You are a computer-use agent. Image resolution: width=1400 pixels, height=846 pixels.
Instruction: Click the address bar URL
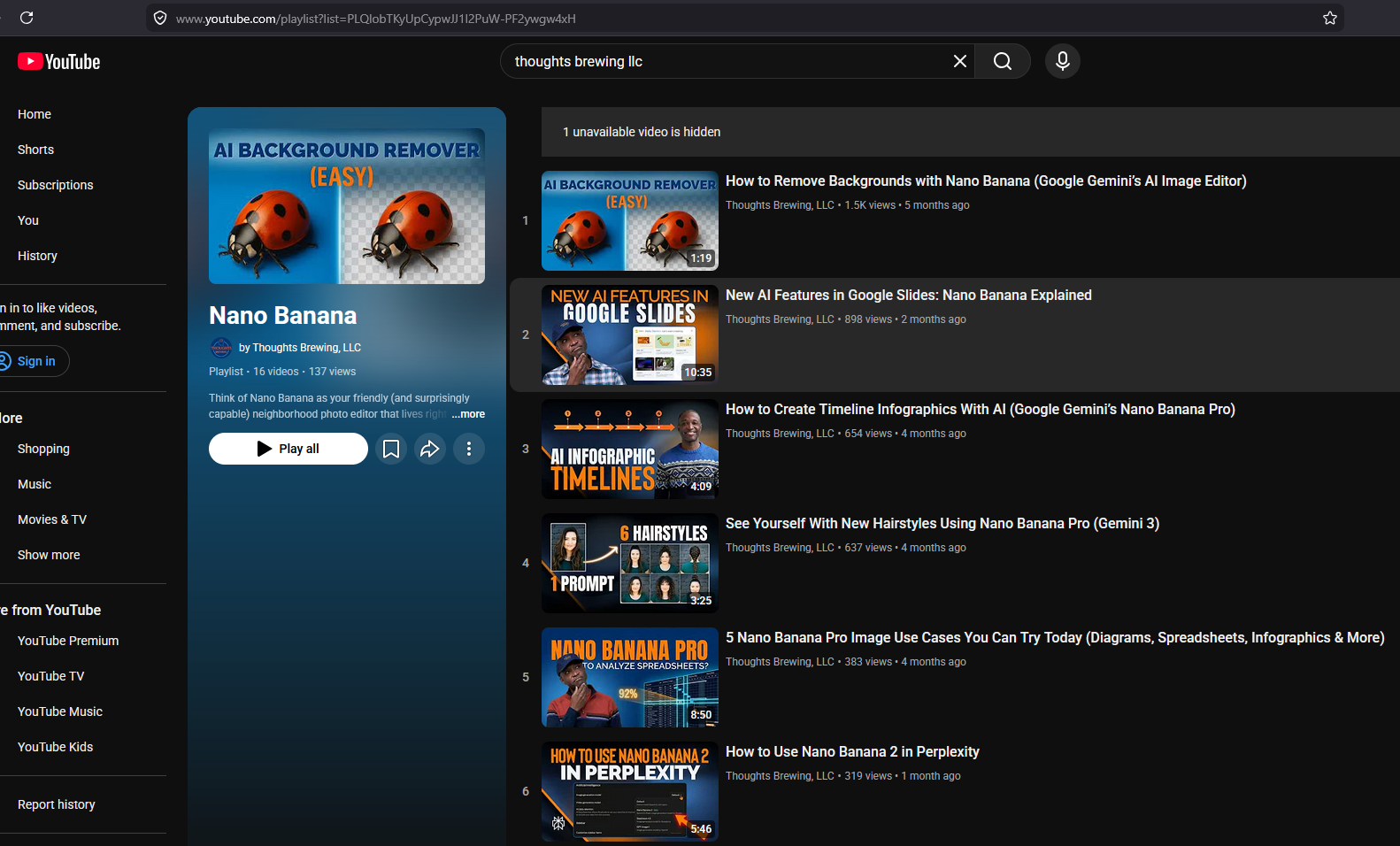tap(376, 19)
